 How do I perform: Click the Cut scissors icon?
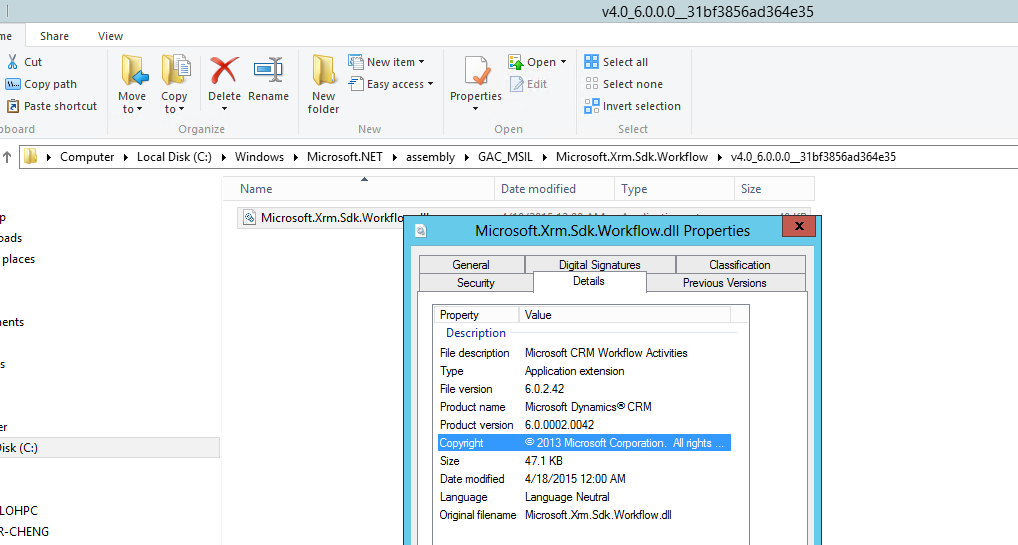tap(12, 62)
